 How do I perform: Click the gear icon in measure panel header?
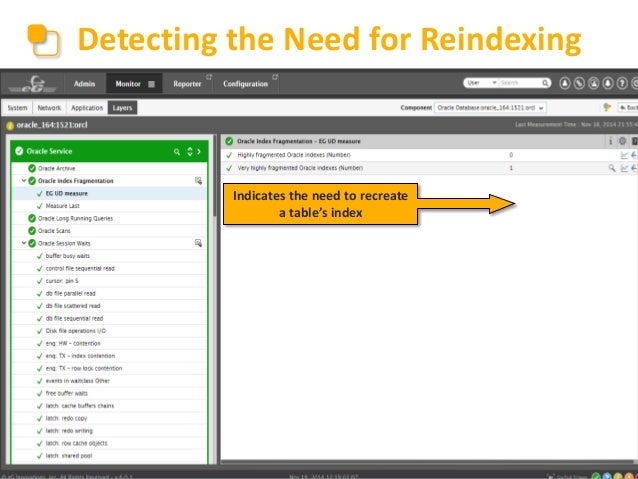(x=622, y=141)
